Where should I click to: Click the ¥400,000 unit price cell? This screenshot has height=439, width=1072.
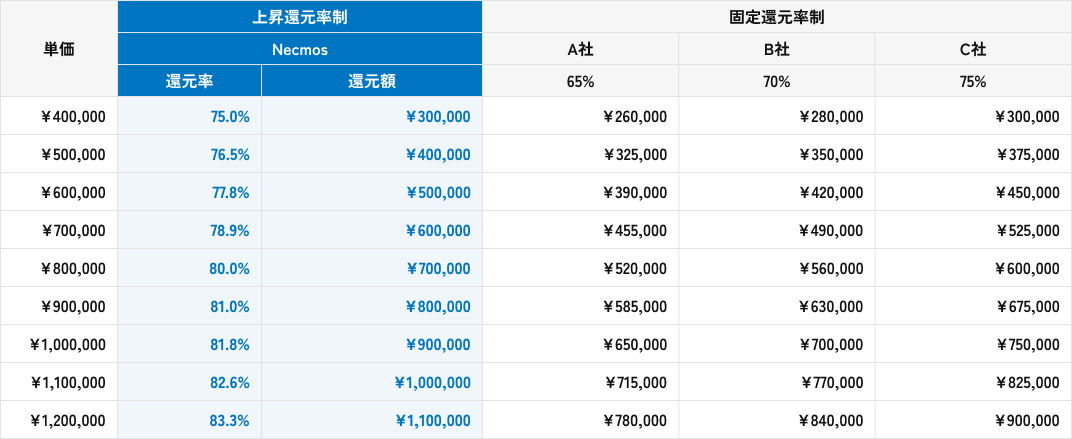pos(73,117)
